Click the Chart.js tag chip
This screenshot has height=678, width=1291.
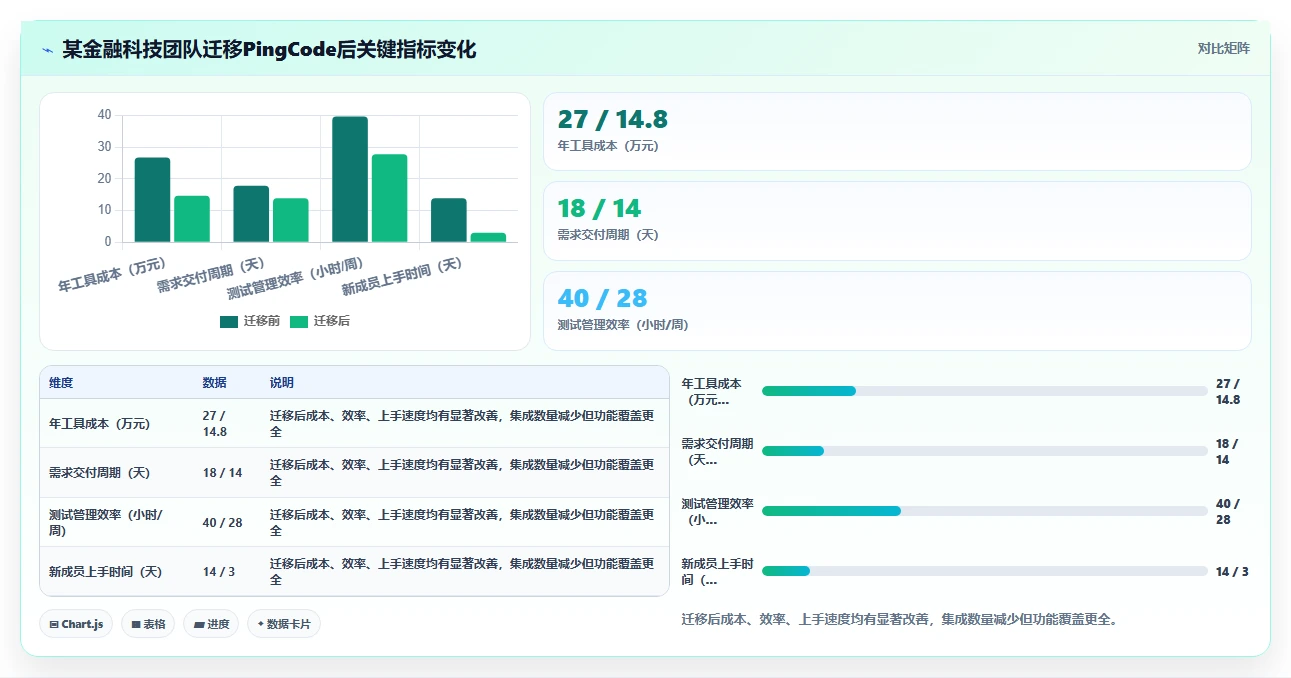coord(77,624)
